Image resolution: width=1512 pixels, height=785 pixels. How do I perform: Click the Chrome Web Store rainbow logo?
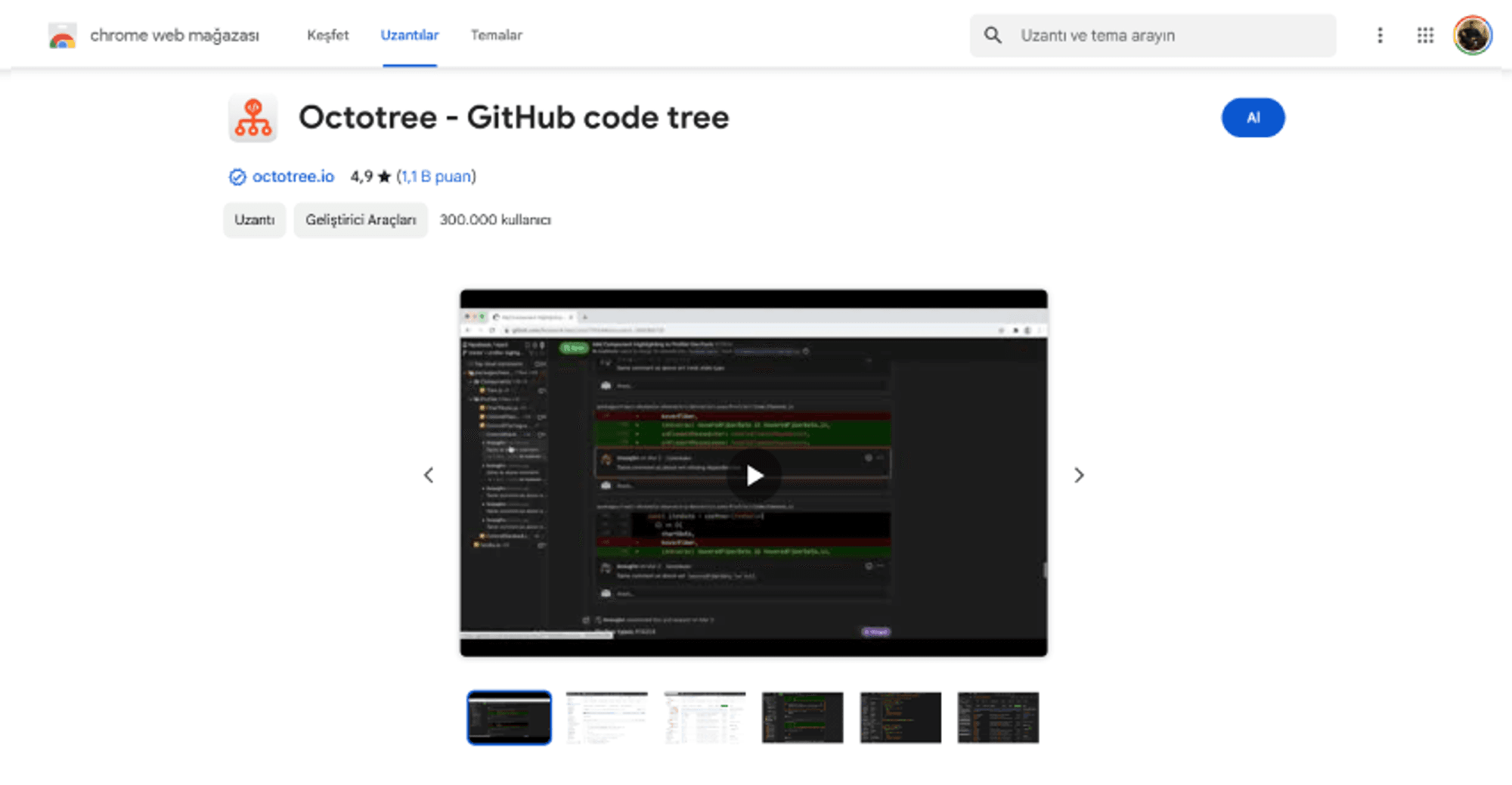pos(62,36)
